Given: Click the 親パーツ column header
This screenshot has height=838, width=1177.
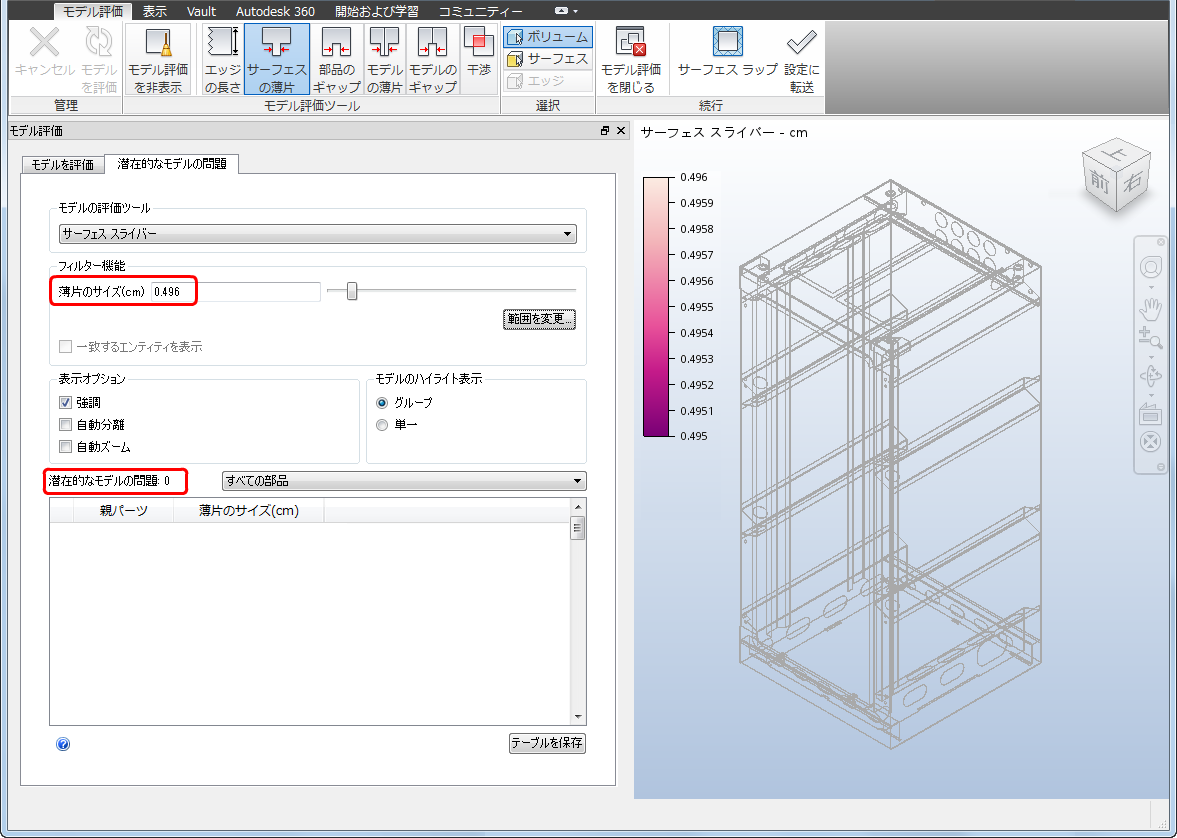Looking at the screenshot, I should [124, 511].
